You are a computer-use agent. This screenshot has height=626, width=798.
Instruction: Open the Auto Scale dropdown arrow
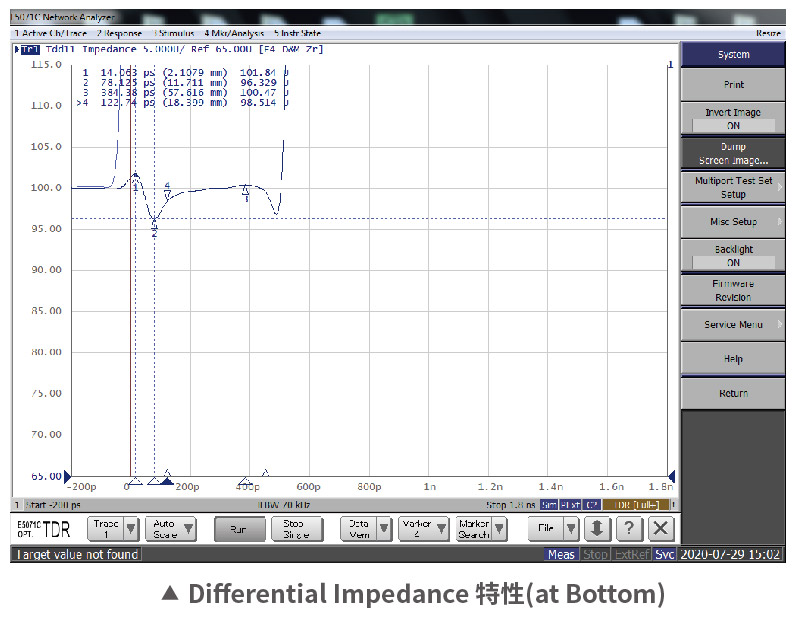[x=188, y=529]
